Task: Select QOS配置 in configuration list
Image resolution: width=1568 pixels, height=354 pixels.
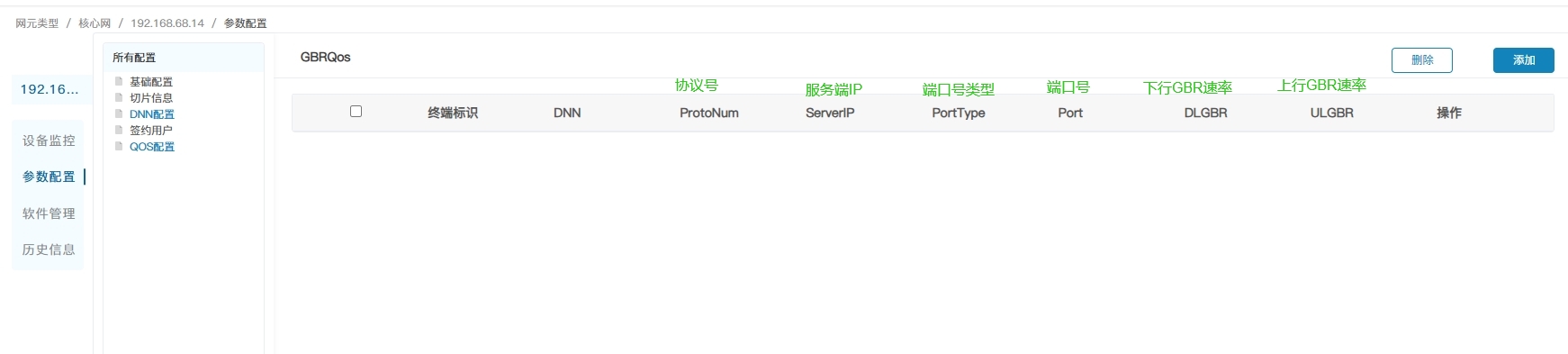Action: pos(152,147)
